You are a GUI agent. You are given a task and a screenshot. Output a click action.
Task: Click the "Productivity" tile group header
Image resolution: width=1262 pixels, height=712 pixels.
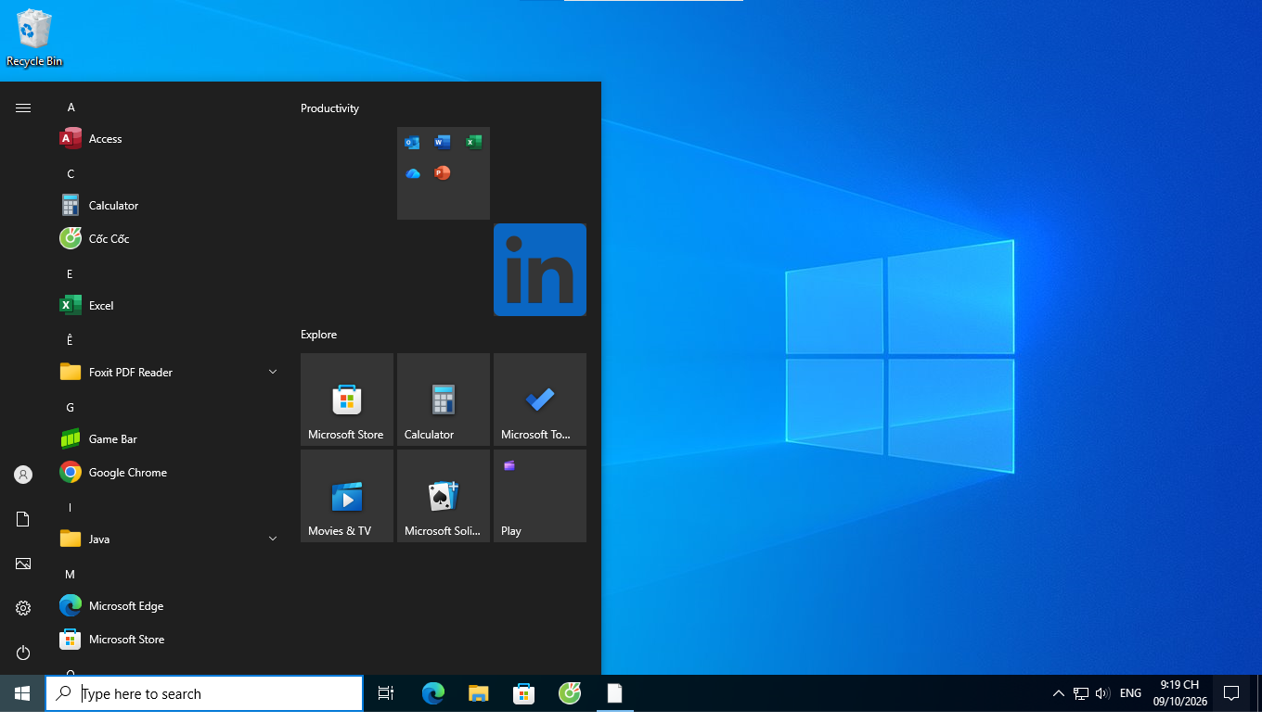(330, 108)
